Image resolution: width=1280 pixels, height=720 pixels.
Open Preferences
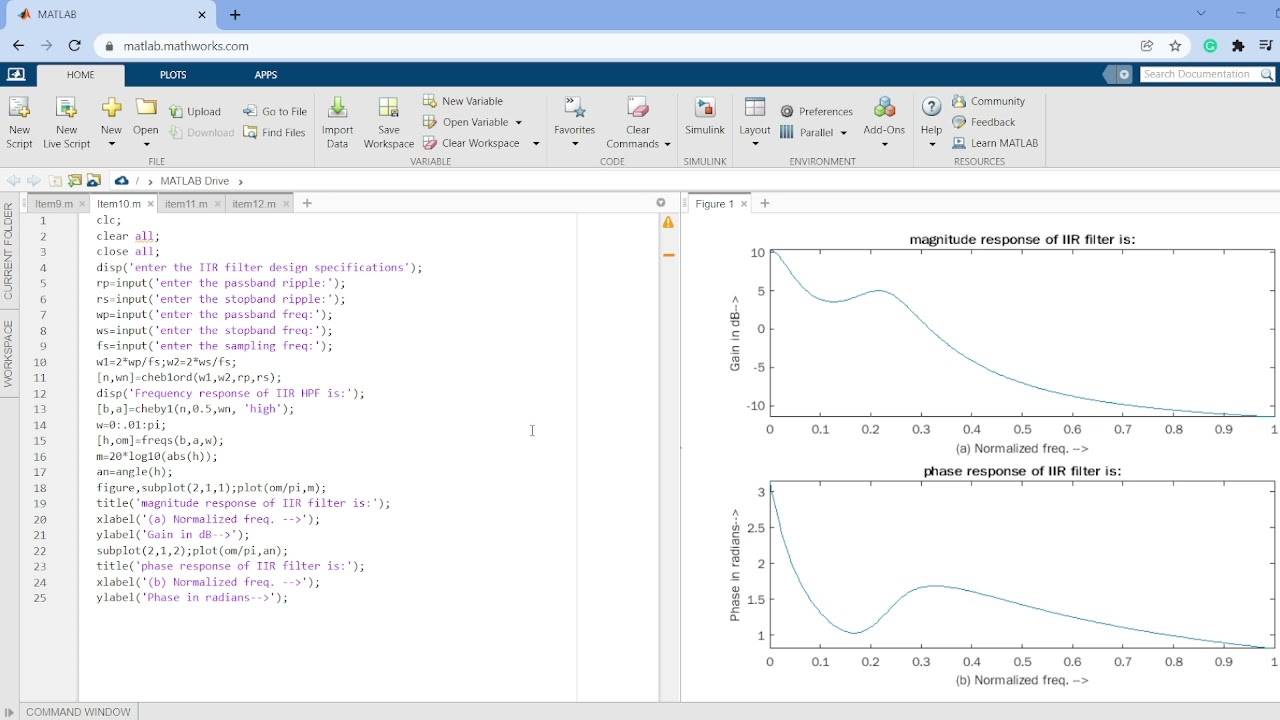coord(817,111)
